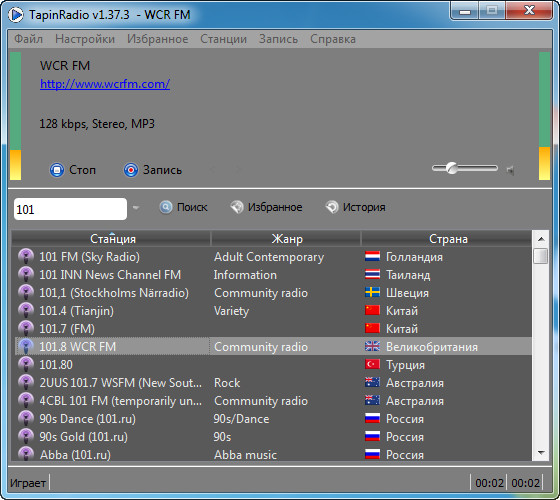The height and width of the screenshot is (500, 560).
Task: Sort the list by the Жанр column header
Action: (286, 239)
